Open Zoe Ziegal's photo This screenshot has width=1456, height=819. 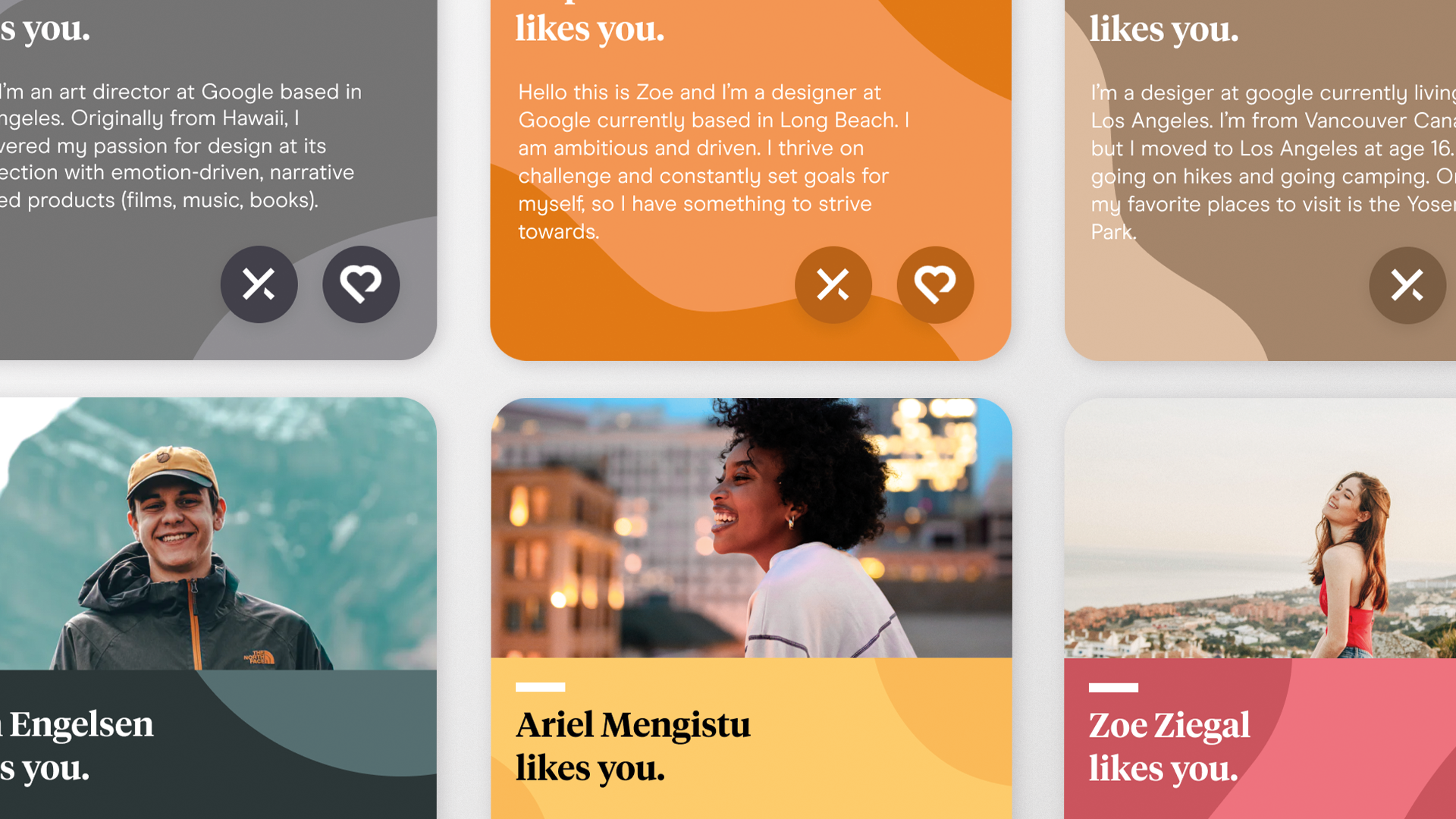coord(1260,529)
